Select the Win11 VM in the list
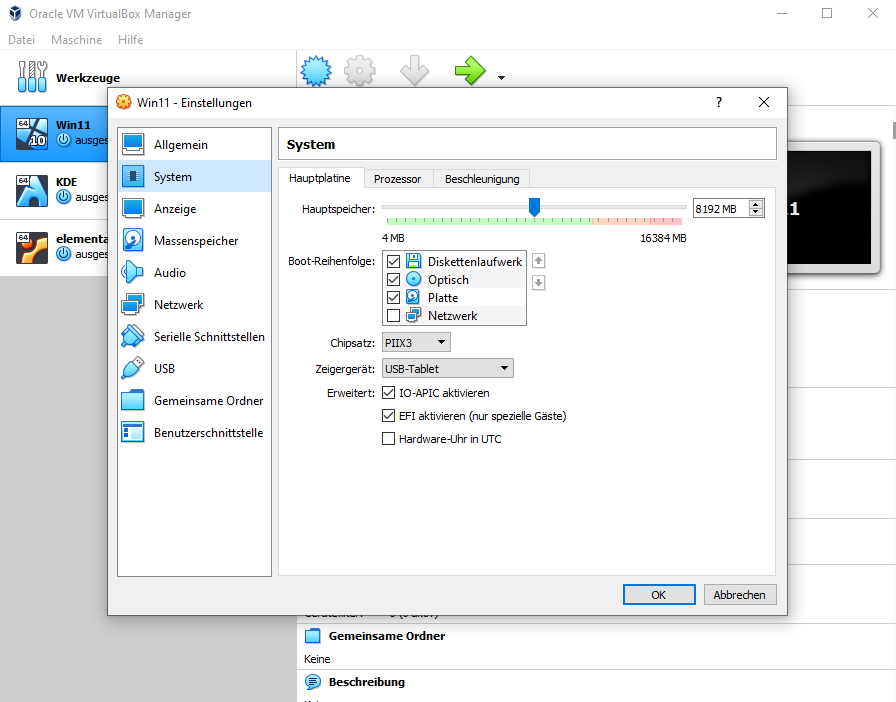 click(x=54, y=133)
